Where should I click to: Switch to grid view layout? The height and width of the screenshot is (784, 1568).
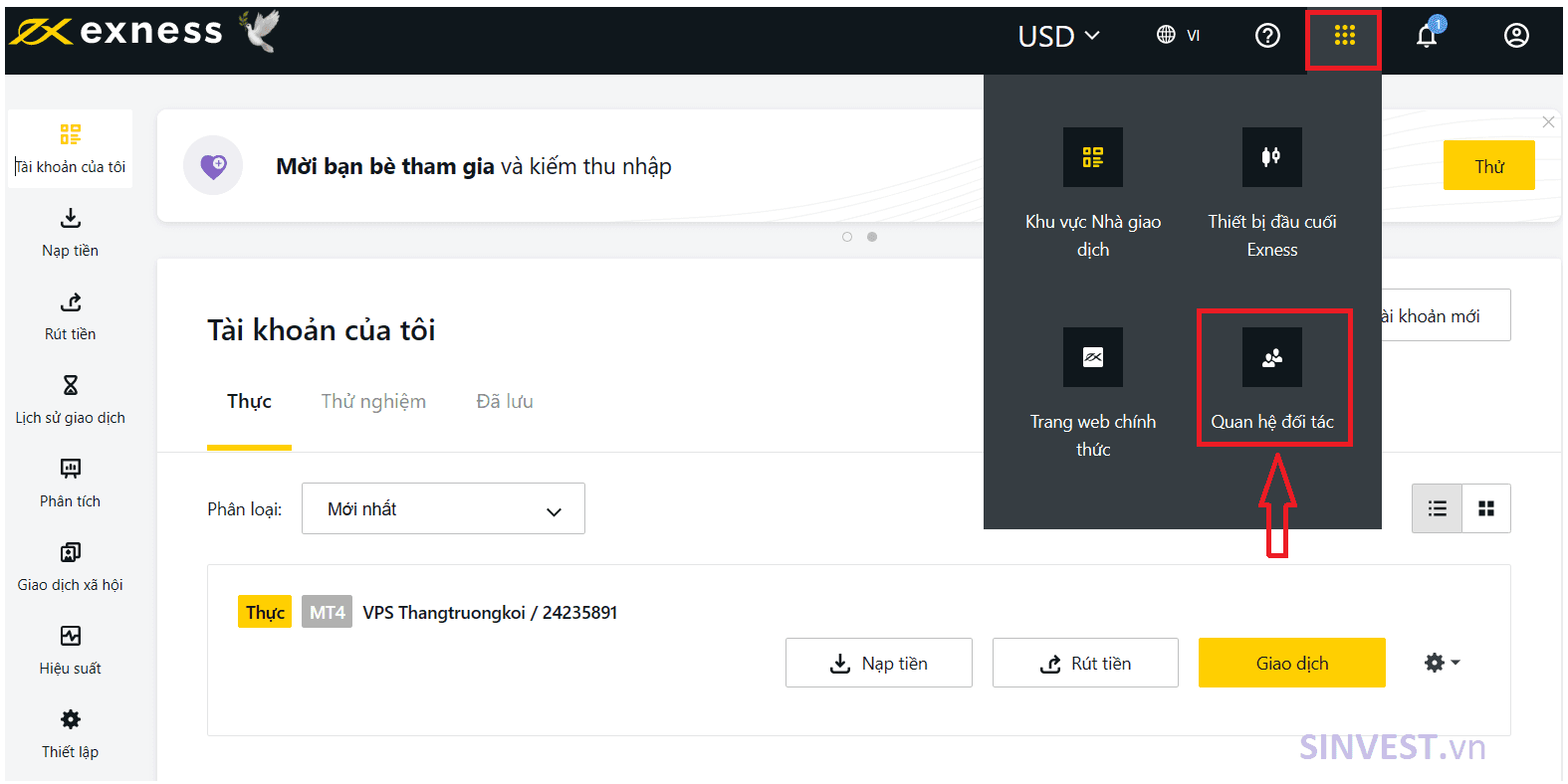[x=1486, y=508]
